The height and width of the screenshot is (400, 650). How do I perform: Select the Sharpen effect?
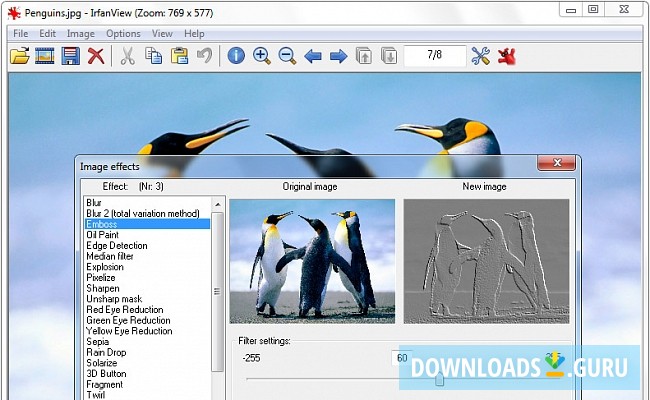[x=147, y=288]
